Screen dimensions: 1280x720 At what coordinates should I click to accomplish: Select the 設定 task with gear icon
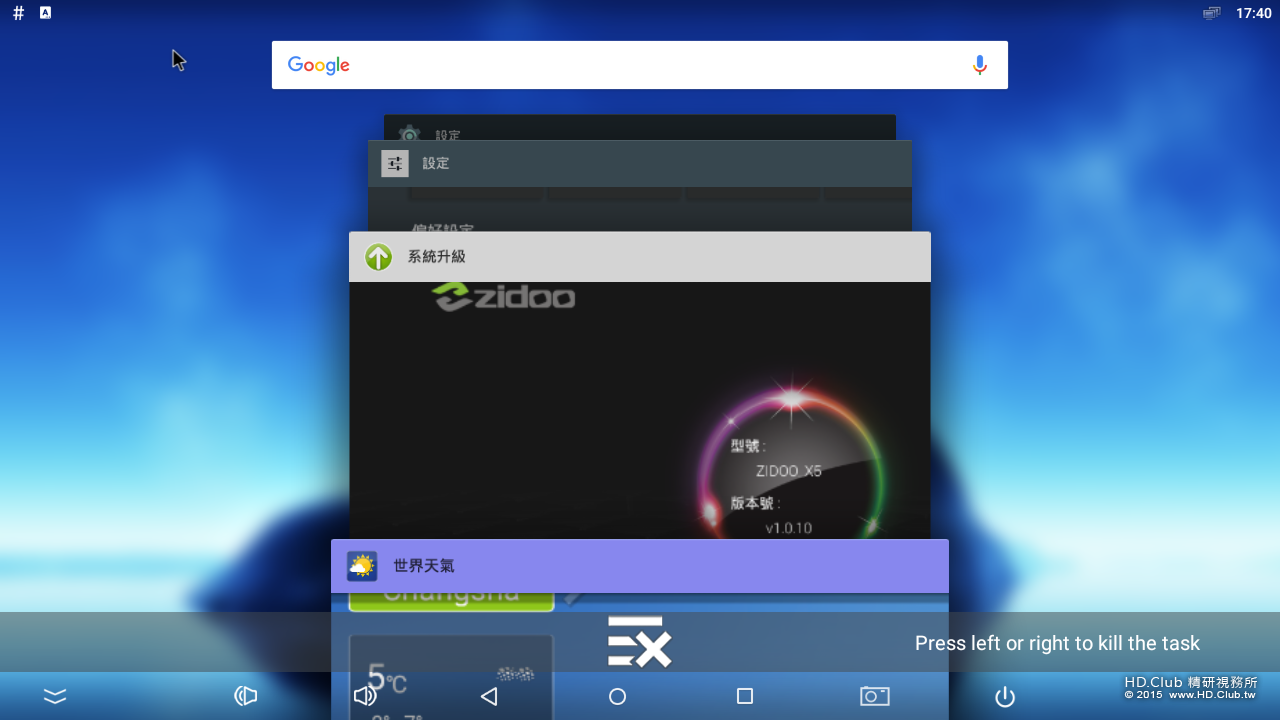(x=640, y=127)
